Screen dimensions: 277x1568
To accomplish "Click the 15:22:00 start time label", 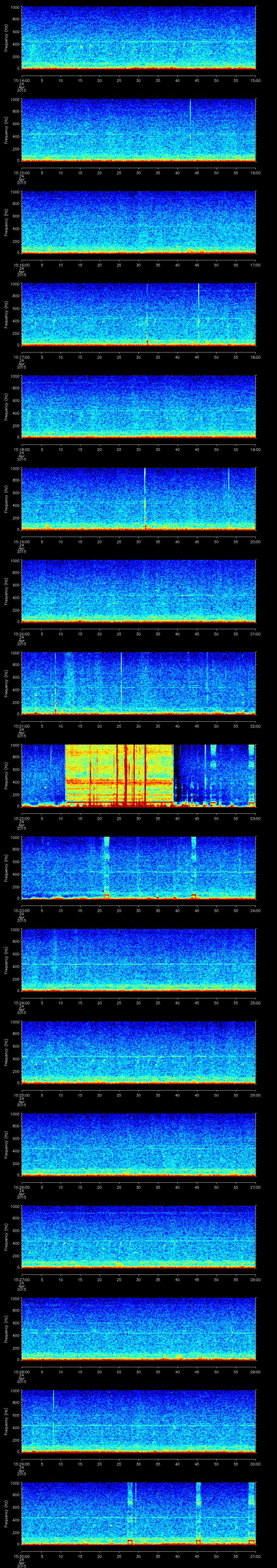I will [21, 818].
